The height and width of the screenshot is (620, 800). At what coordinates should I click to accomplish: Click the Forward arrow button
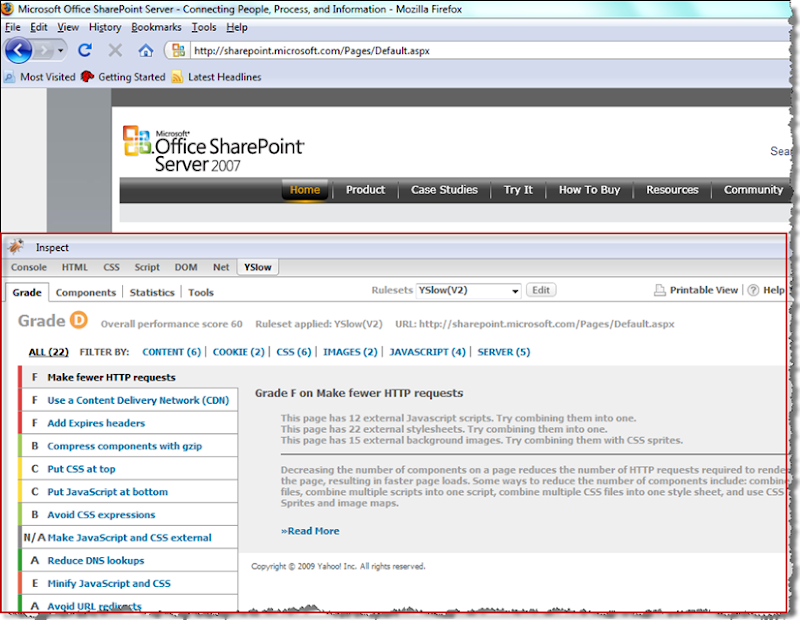[44, 51]
